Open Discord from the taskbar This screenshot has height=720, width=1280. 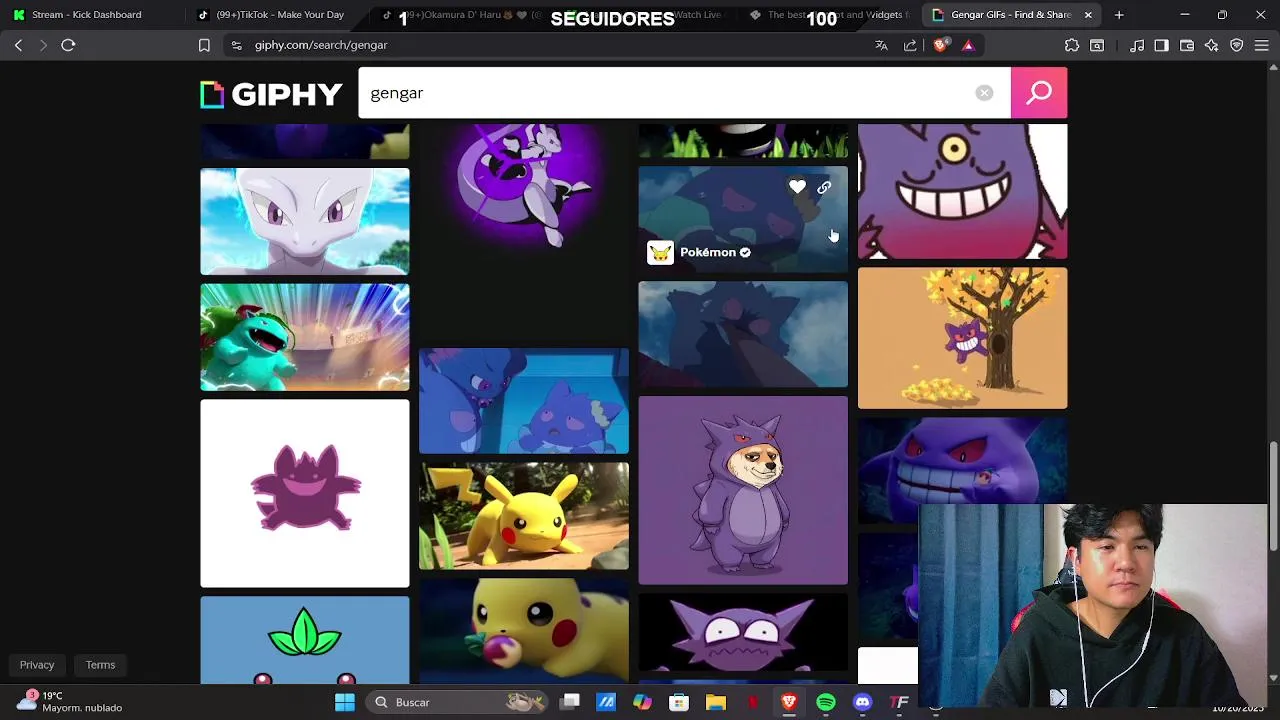(x=863, y=702)
